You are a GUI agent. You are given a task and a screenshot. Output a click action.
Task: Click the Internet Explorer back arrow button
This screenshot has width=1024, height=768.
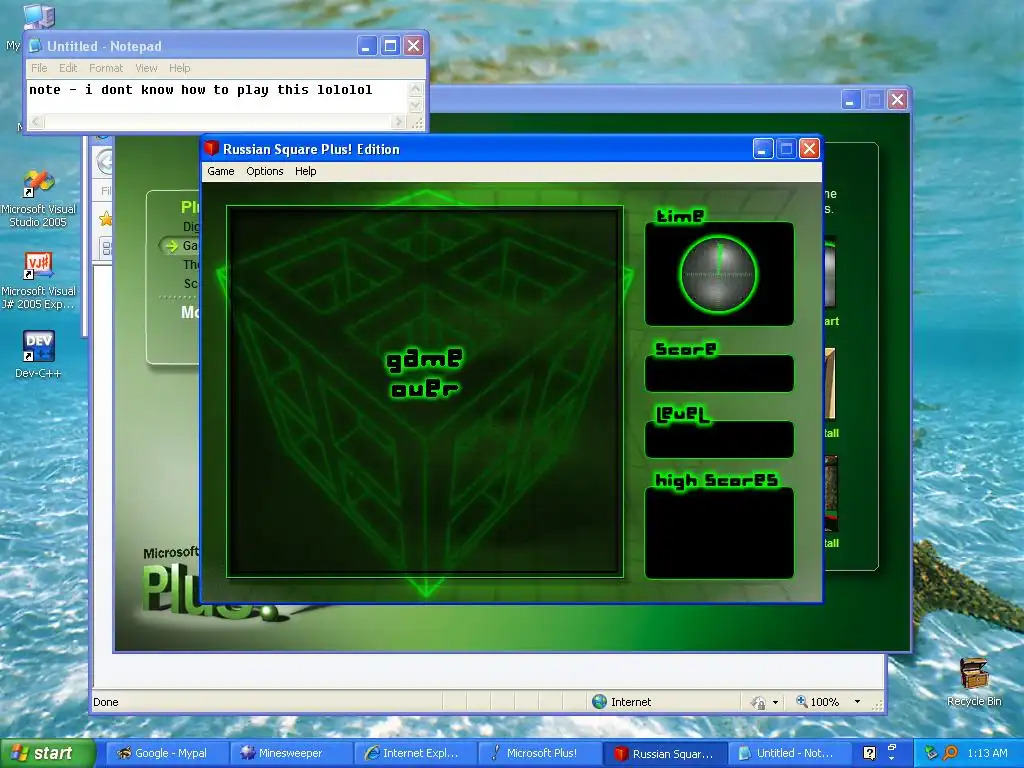click(106, 162)
